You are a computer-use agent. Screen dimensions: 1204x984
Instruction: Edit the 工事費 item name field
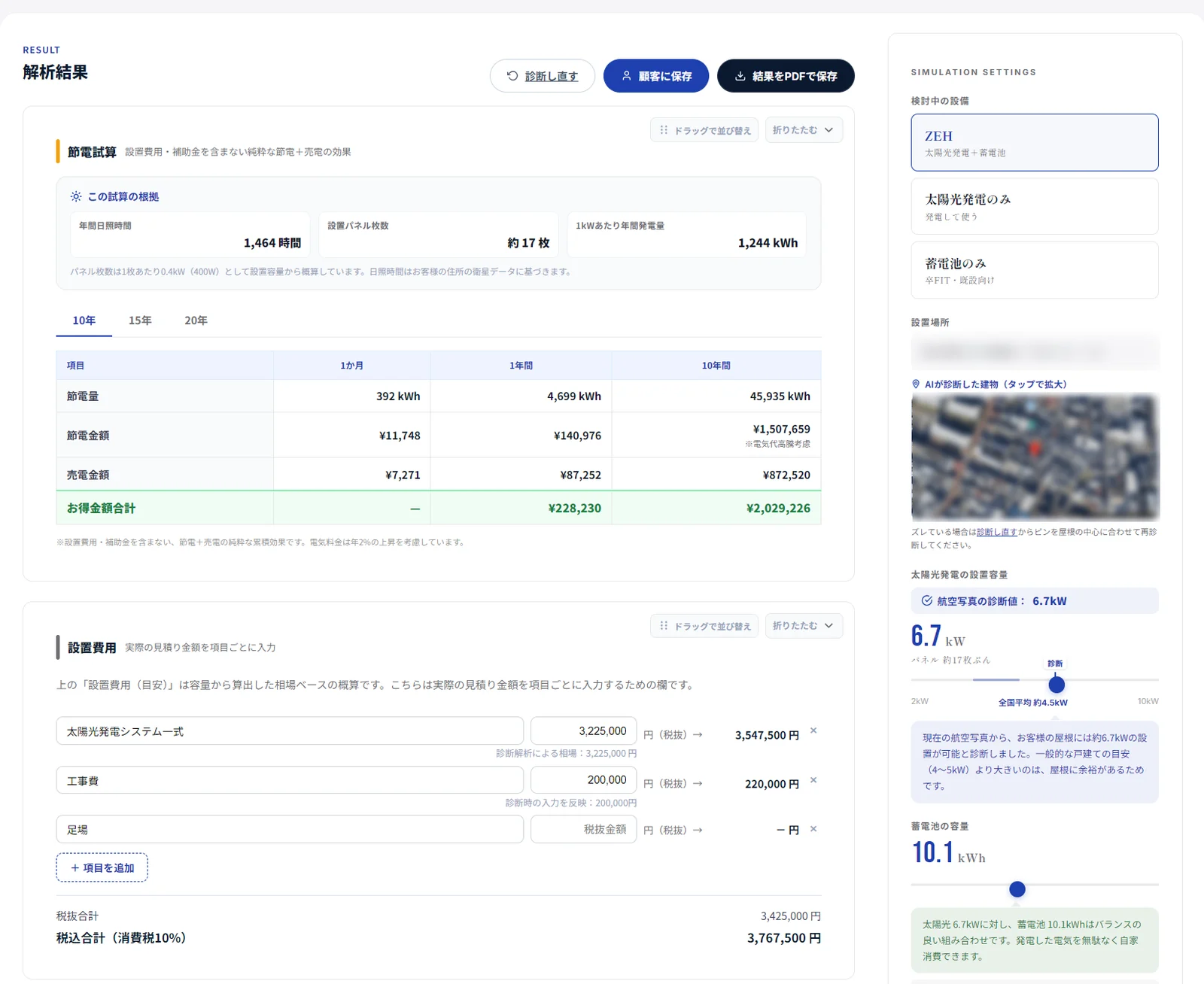point(290,780)
